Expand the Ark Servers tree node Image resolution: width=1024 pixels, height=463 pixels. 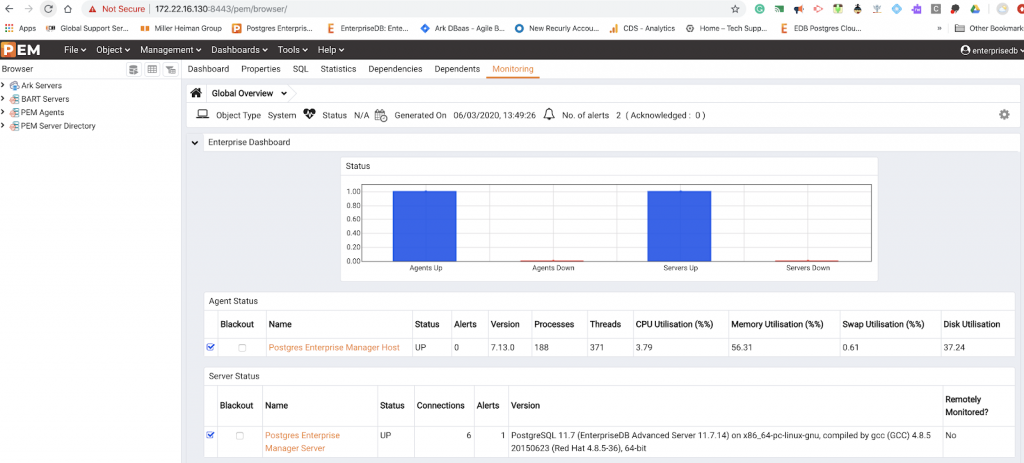pos(4,86)
